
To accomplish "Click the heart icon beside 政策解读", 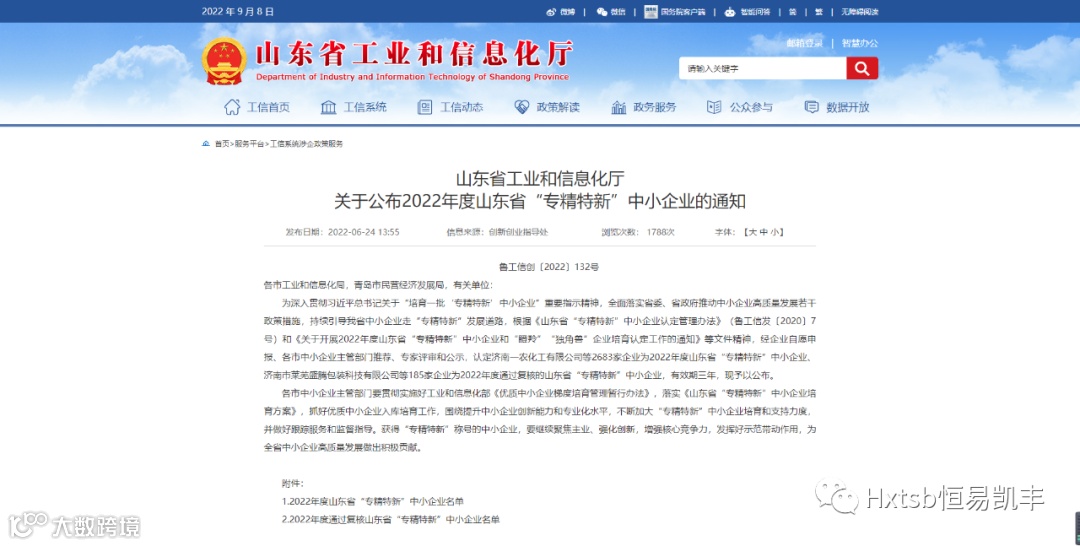I will (x=521, y=107).
